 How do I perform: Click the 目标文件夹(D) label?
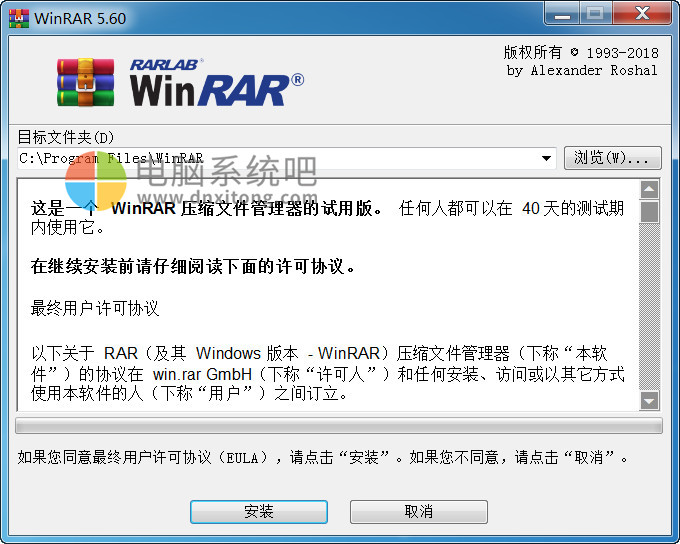65,137
